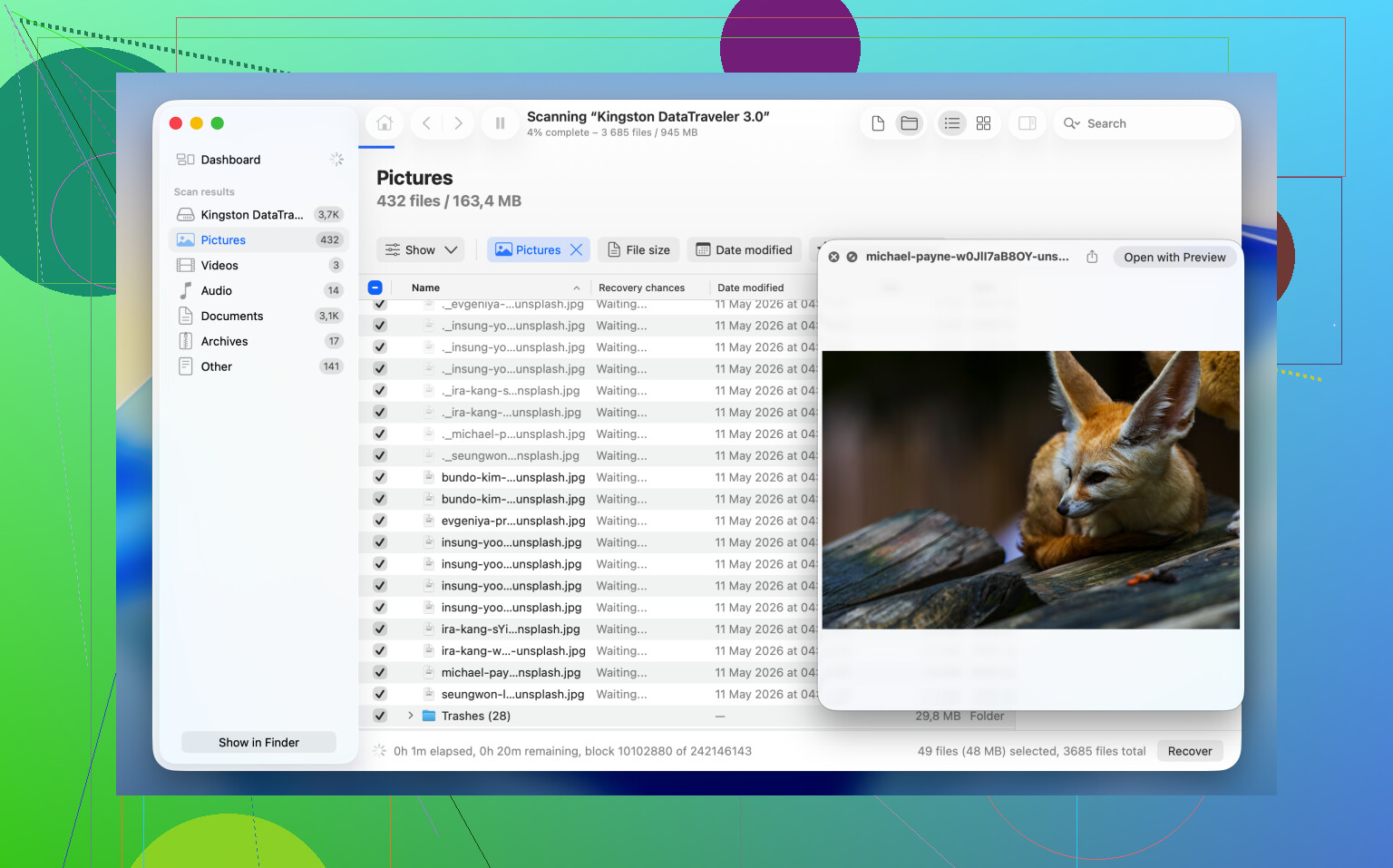1393x868 pixels.
Task: Click the Pictures sidebar icon
Action: [x=185, y=240]
